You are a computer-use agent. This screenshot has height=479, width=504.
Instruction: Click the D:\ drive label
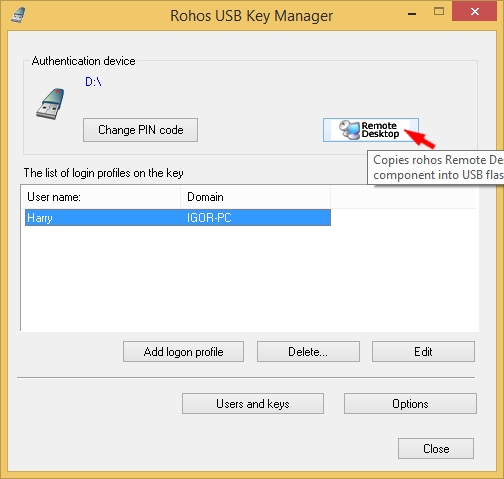pyautogui.click(x=93, y=82)
